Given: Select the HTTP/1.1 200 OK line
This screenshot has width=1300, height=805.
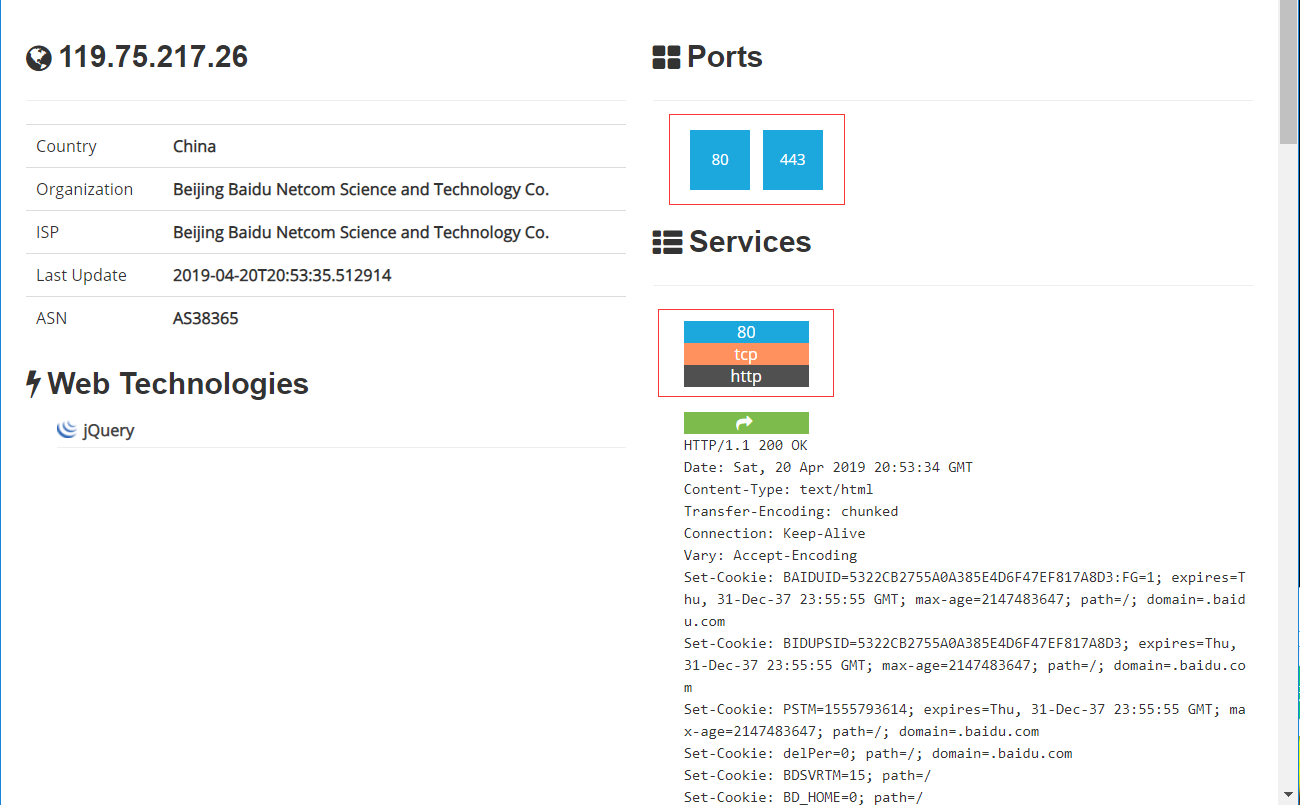Looking at the screenshot, I should pos(745,445).
